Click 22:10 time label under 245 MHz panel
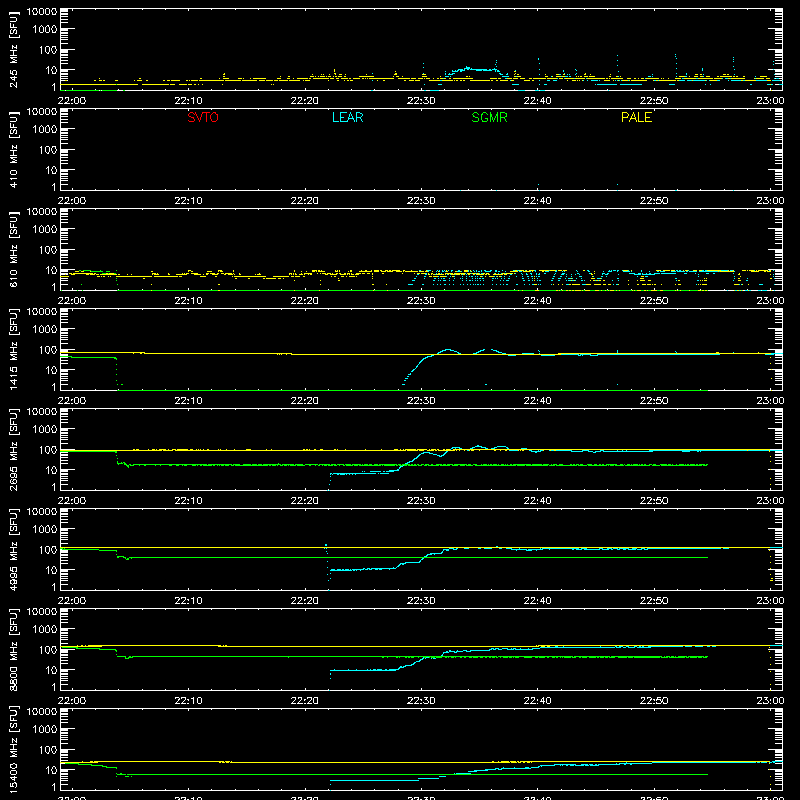 [x=188, y=101]
